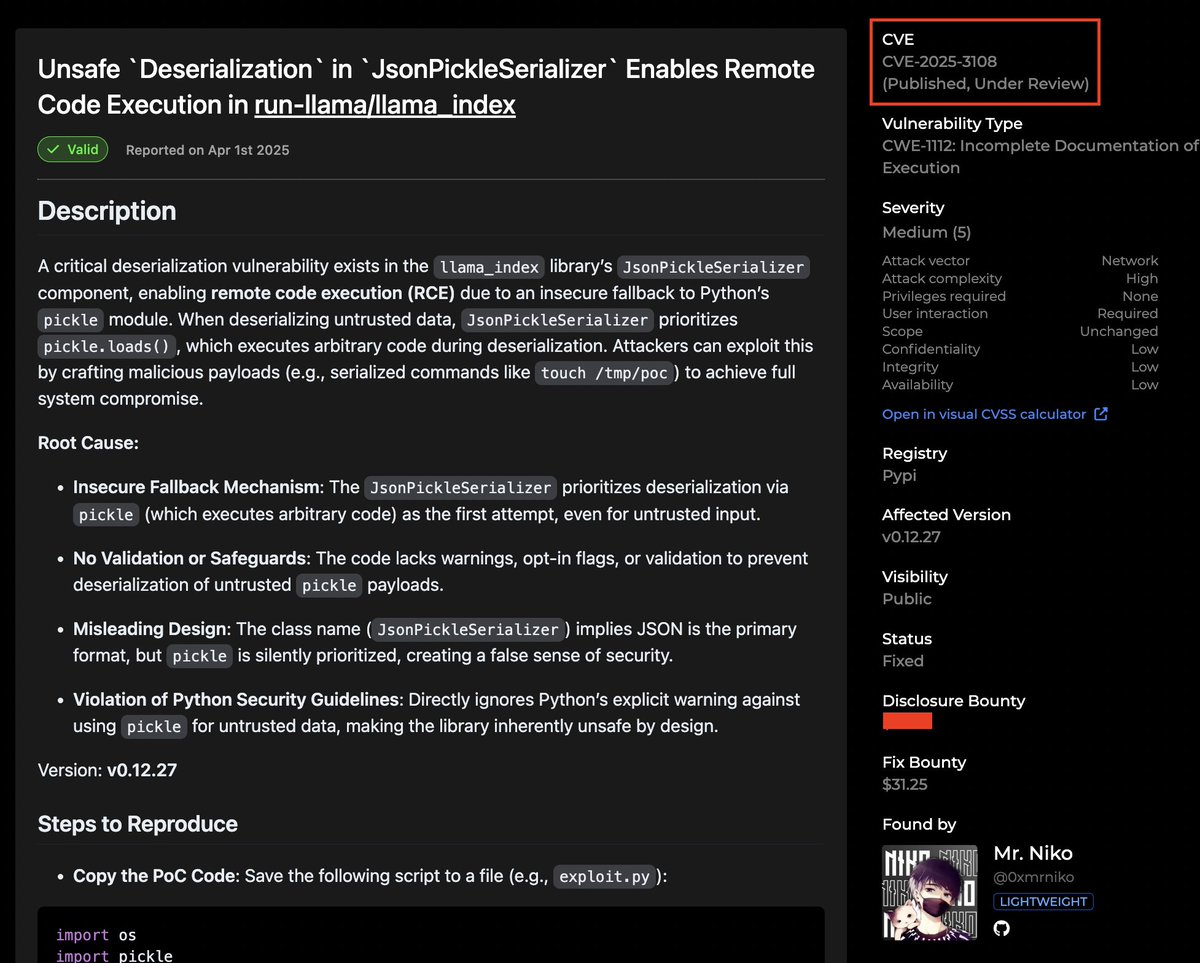Click the 'Medium (5)' severity value
The image size is (1200, 963).
(926, 232)
